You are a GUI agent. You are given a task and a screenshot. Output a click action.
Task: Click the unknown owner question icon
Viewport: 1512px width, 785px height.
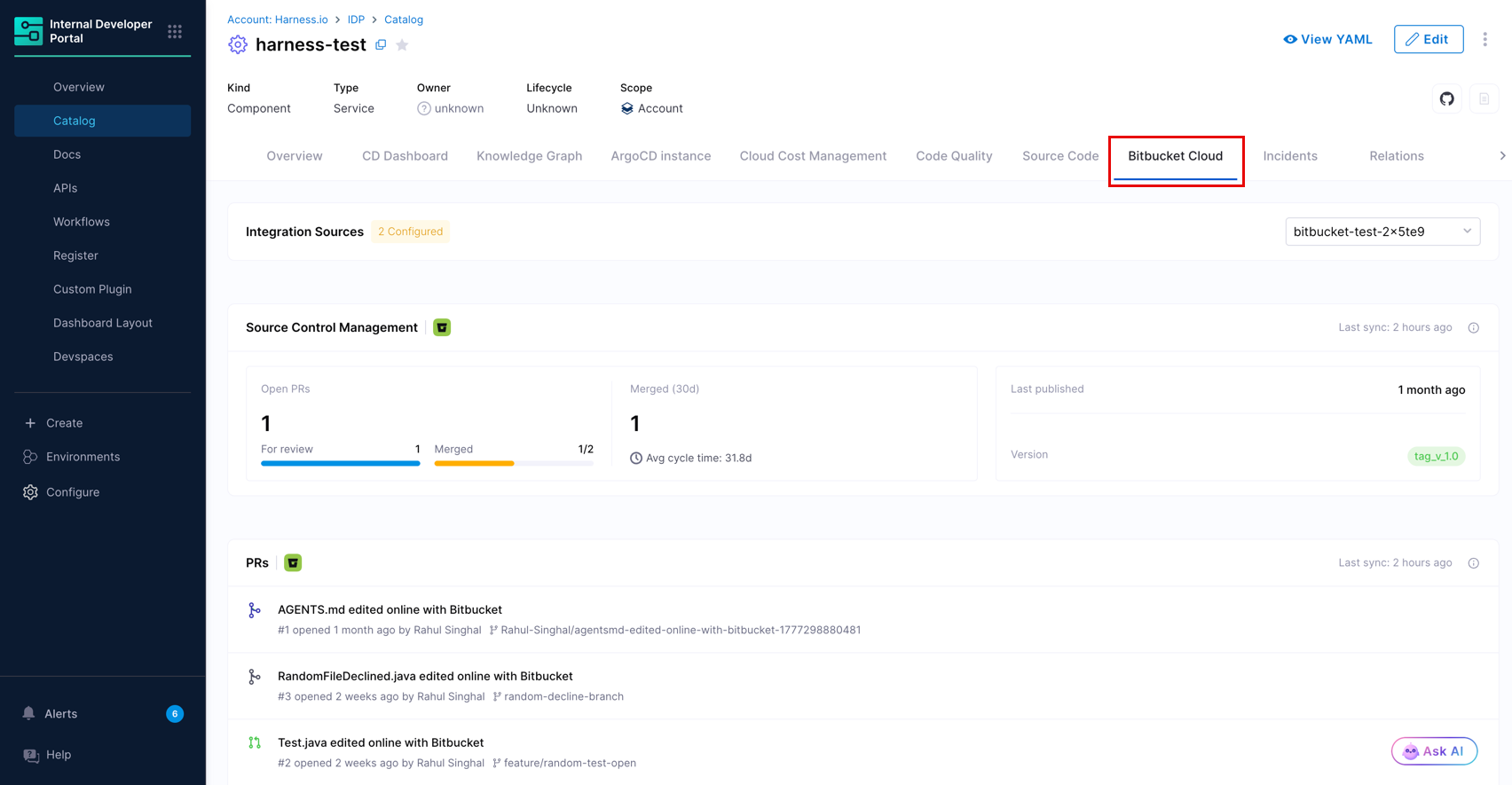[424, 108]
